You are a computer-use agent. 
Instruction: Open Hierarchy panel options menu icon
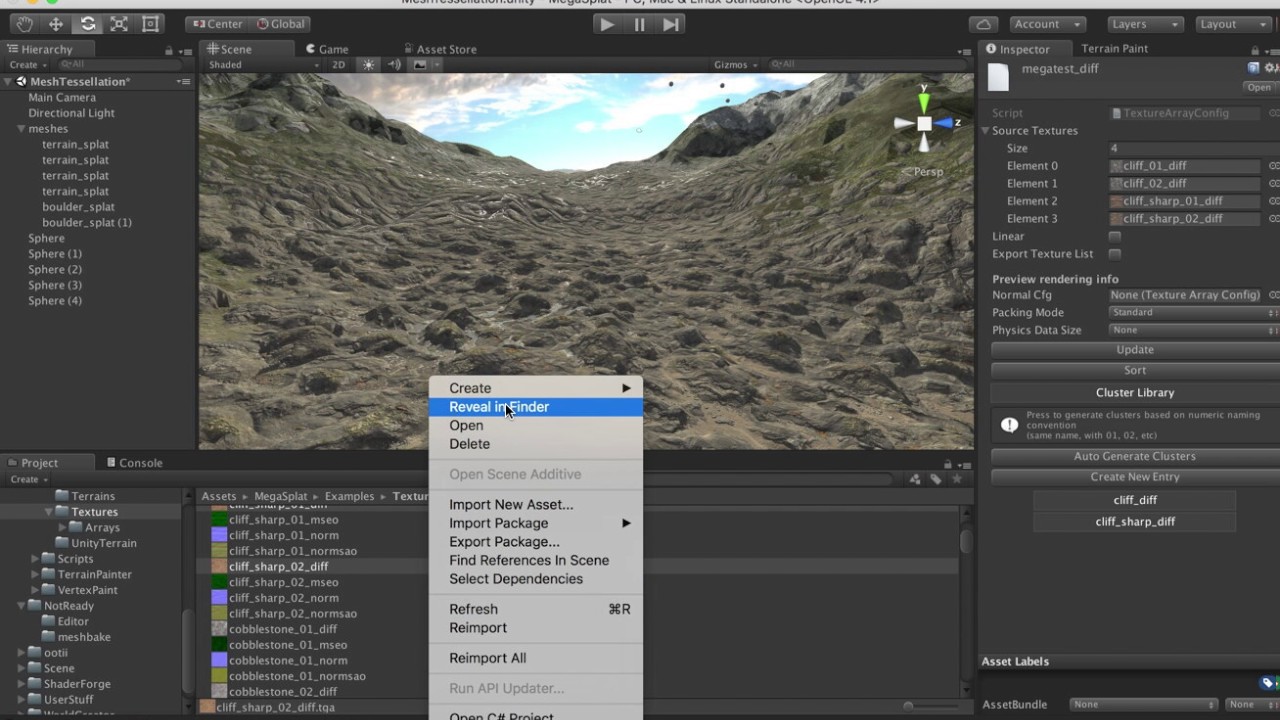184,50
